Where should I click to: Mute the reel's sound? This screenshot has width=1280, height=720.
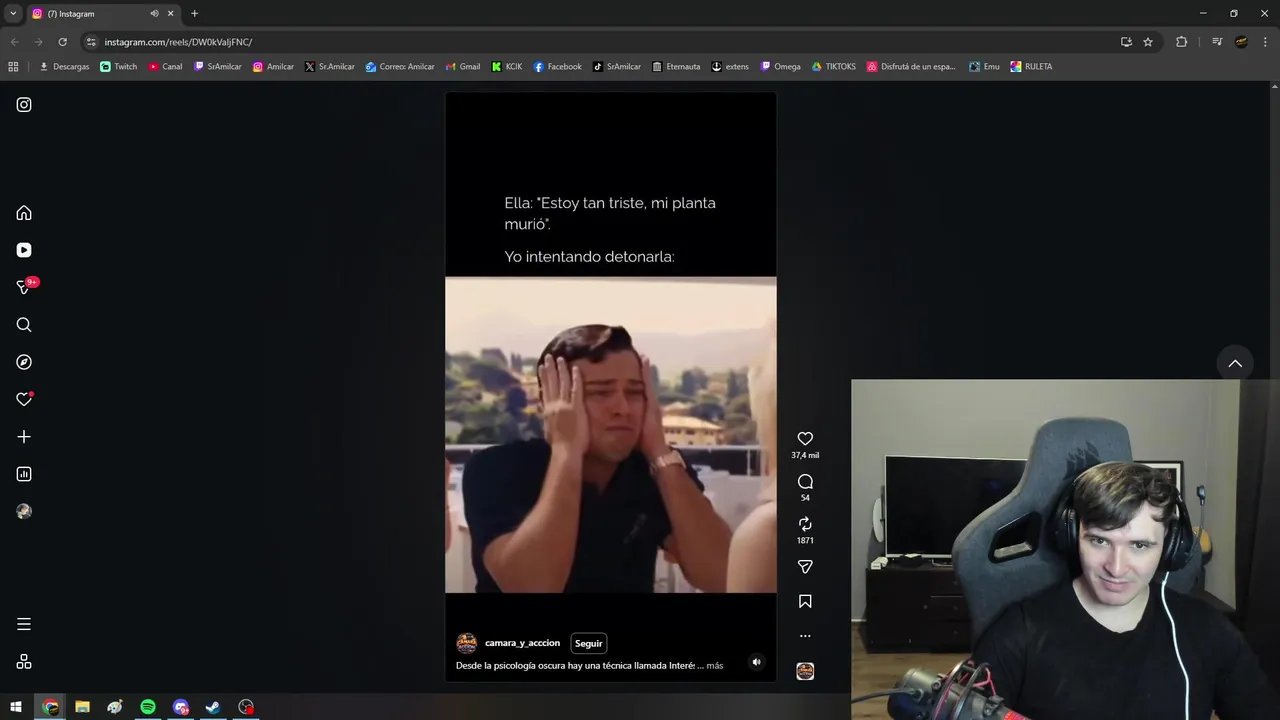pyautogui.click(x=756, y=662)
